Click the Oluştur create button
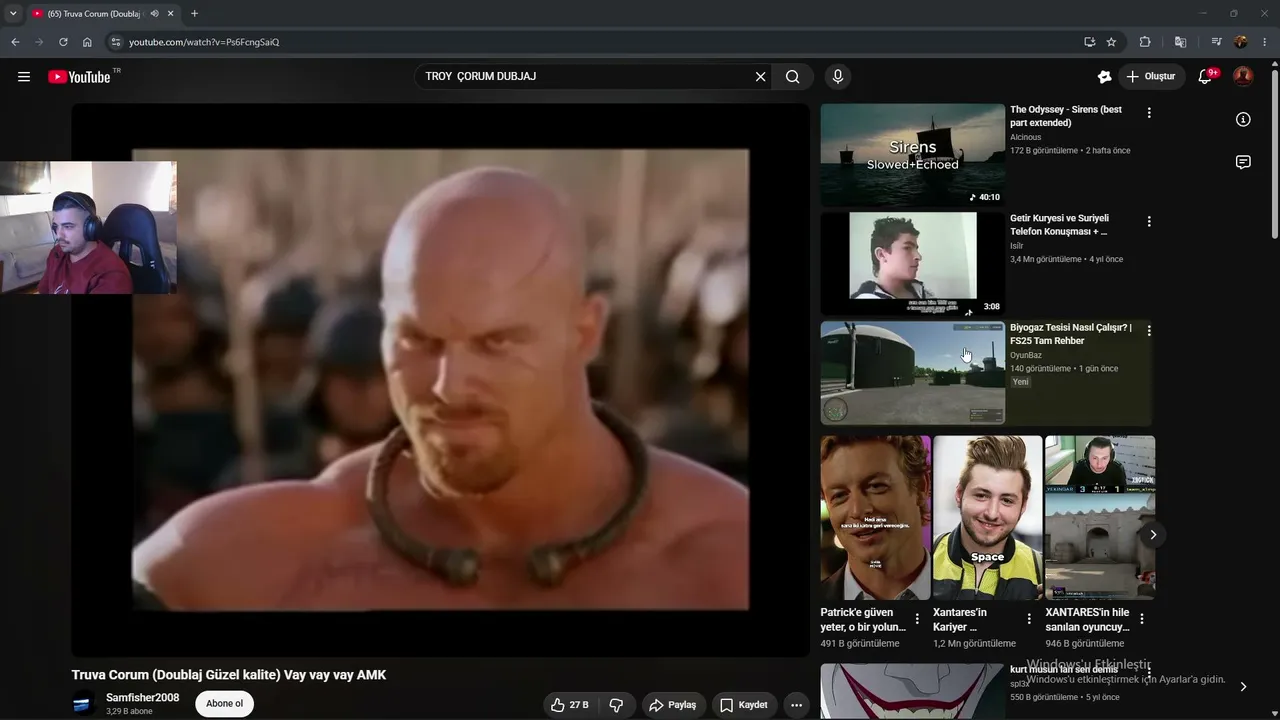This screenshot has height=720, width=1280. [1151, 77]
